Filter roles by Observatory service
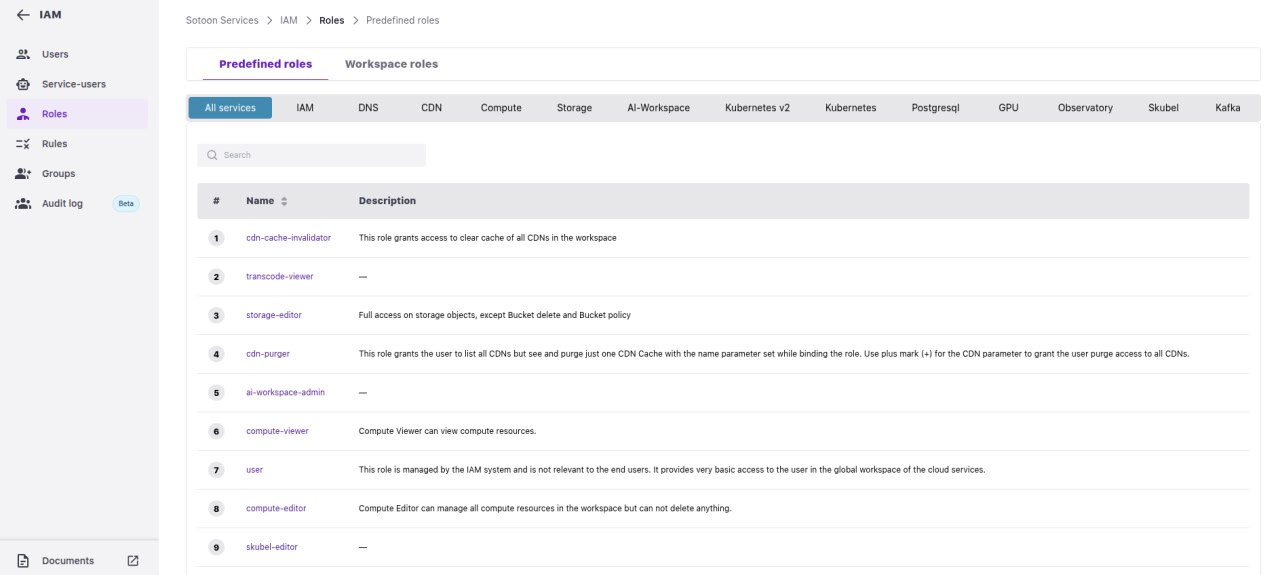 pyautogui.click(x=1085, y=108)
